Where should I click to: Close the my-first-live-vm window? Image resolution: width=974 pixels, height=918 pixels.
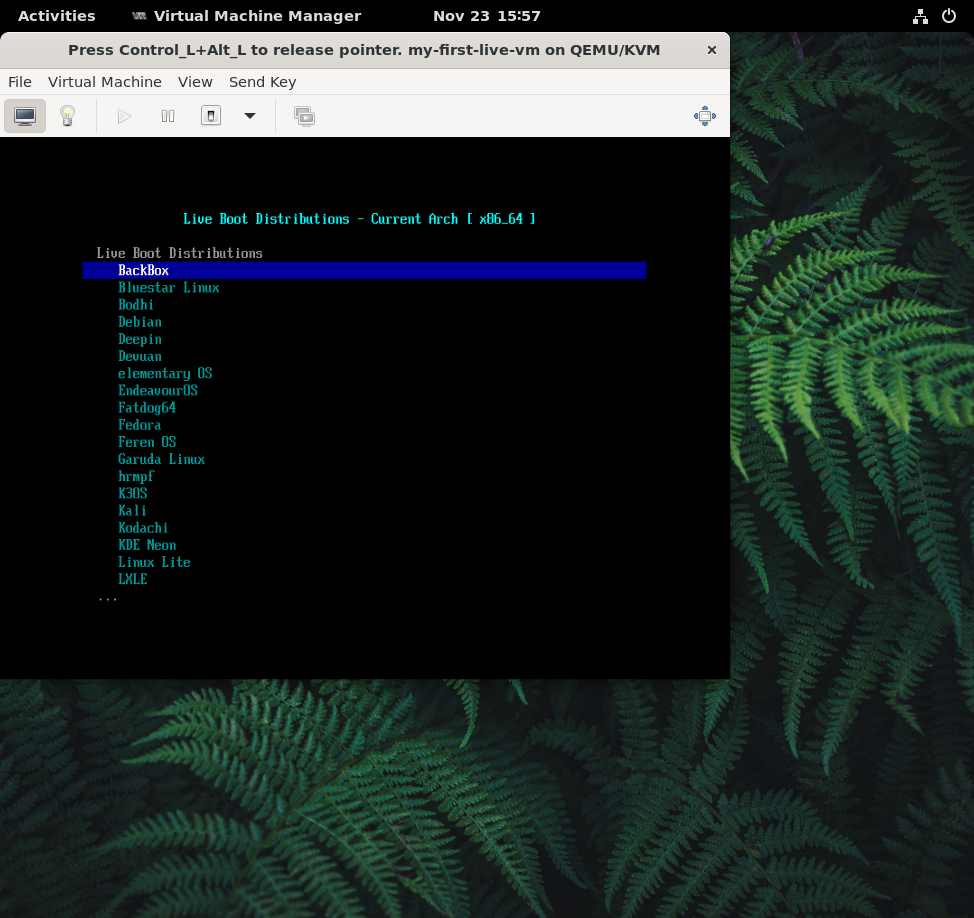[x=711, y=50]
